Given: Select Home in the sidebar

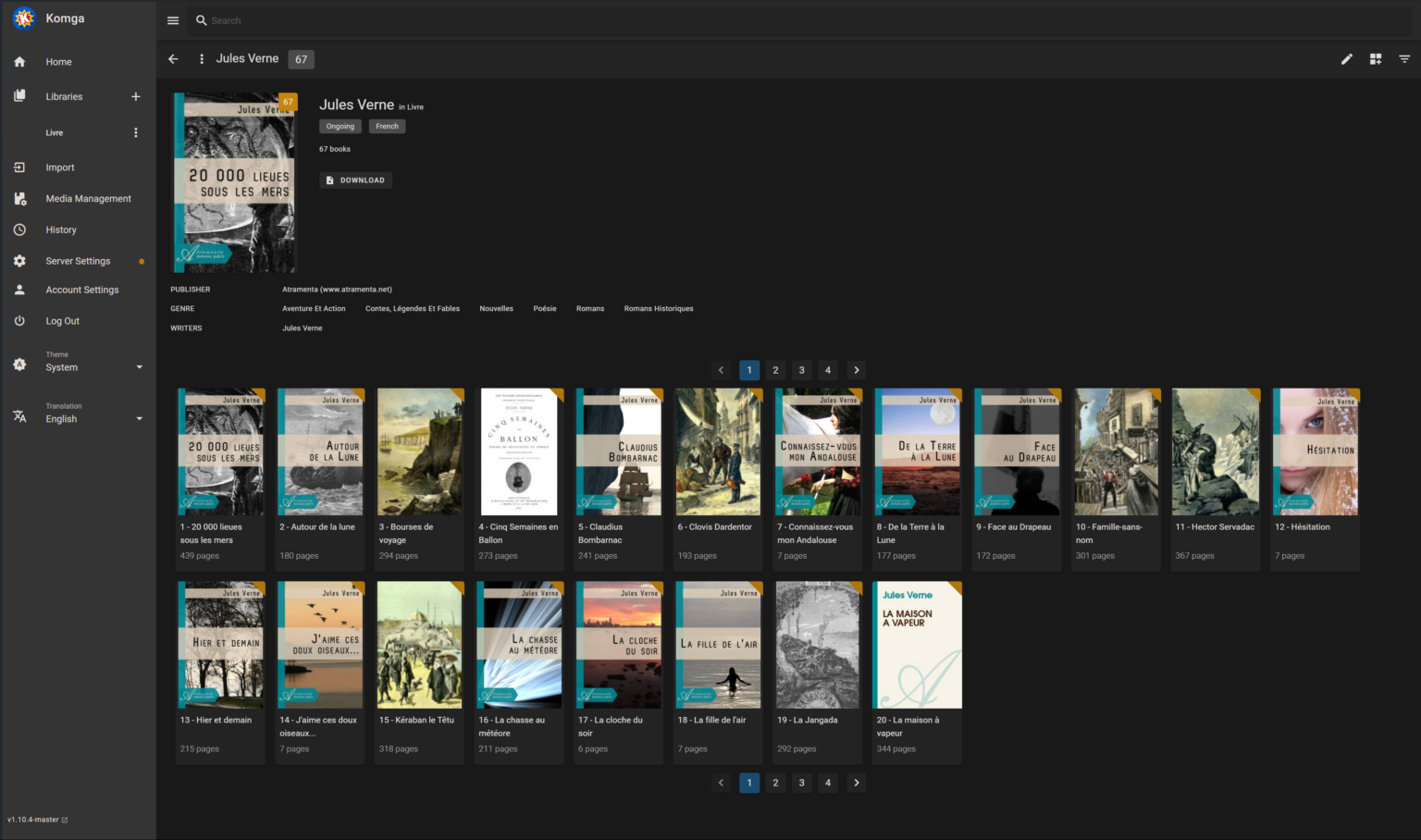Looking at the screenshot, I should tap(58, 61).
